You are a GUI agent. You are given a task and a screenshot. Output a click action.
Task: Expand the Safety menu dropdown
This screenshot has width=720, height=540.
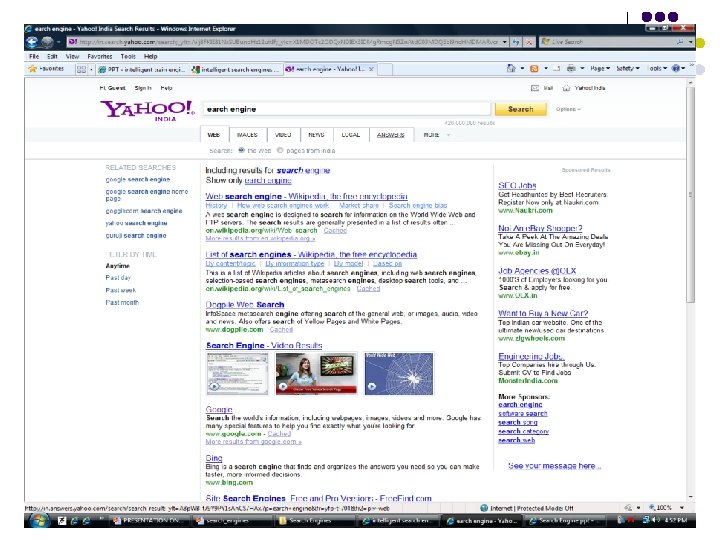(628, 68)
